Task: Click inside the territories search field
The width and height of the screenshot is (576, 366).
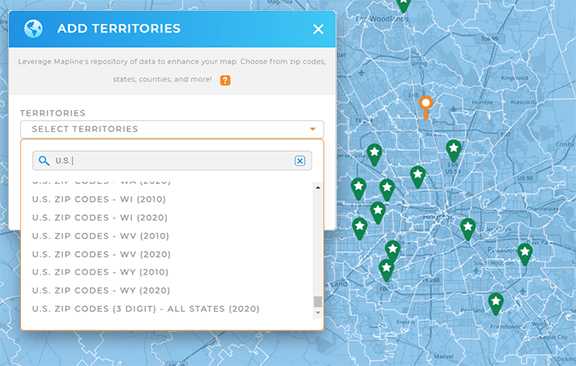Action: (172, 161)
